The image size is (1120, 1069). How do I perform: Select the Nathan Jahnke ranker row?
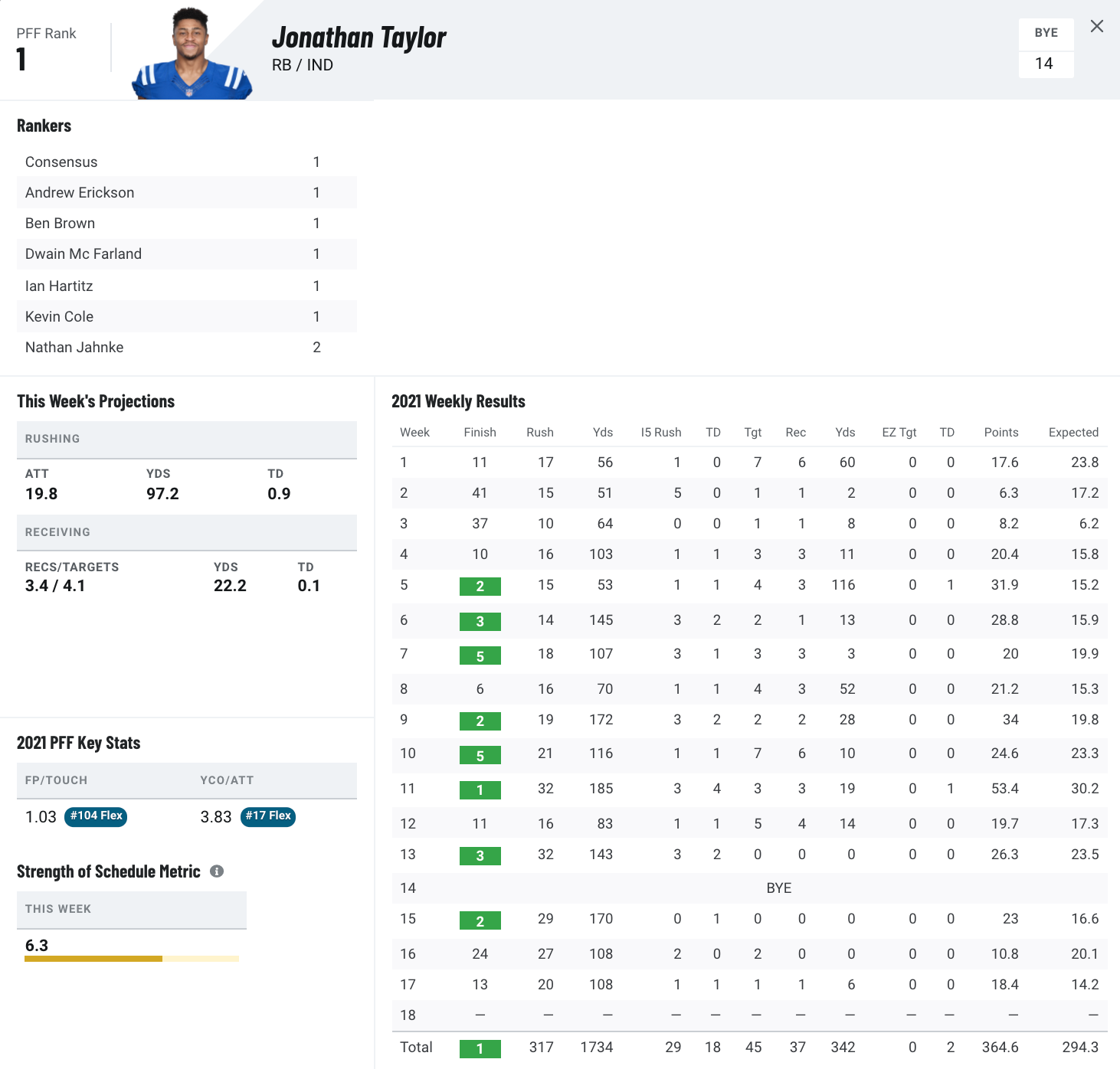[187, 347]
